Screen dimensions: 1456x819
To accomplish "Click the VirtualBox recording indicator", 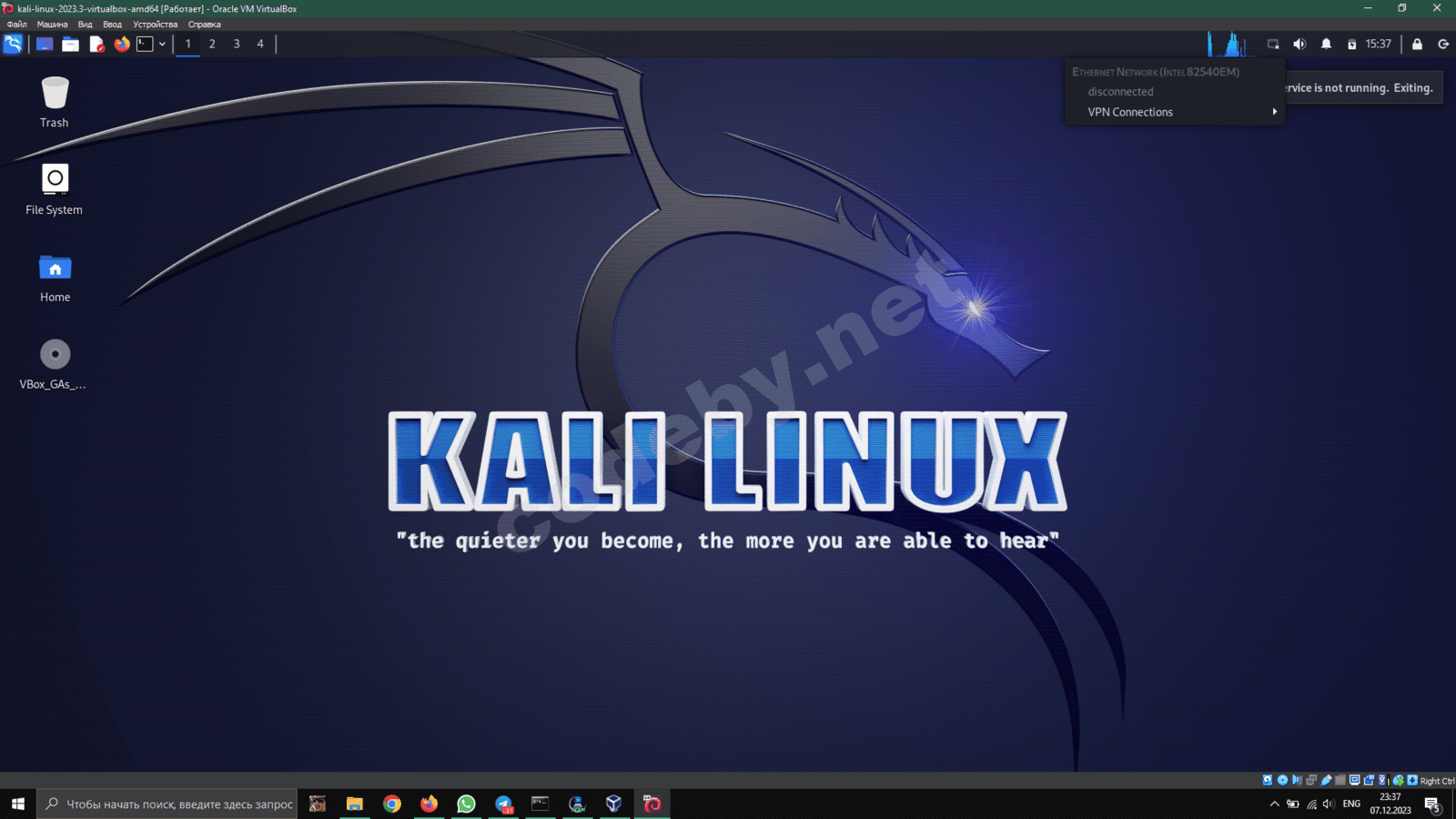I will pyautogui.click(x=1369, y=780).
